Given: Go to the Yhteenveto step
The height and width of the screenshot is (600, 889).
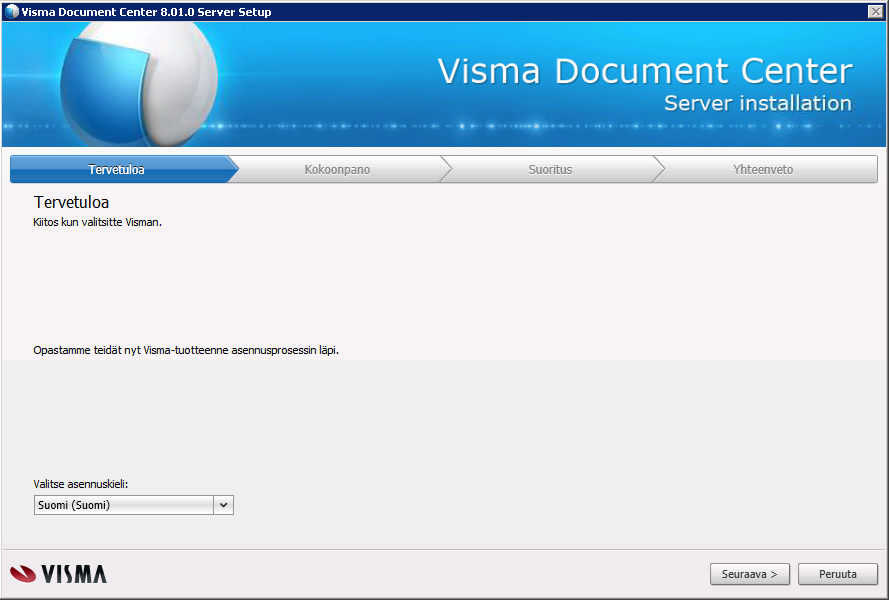Looking at the screenshot, I should 763,170.
